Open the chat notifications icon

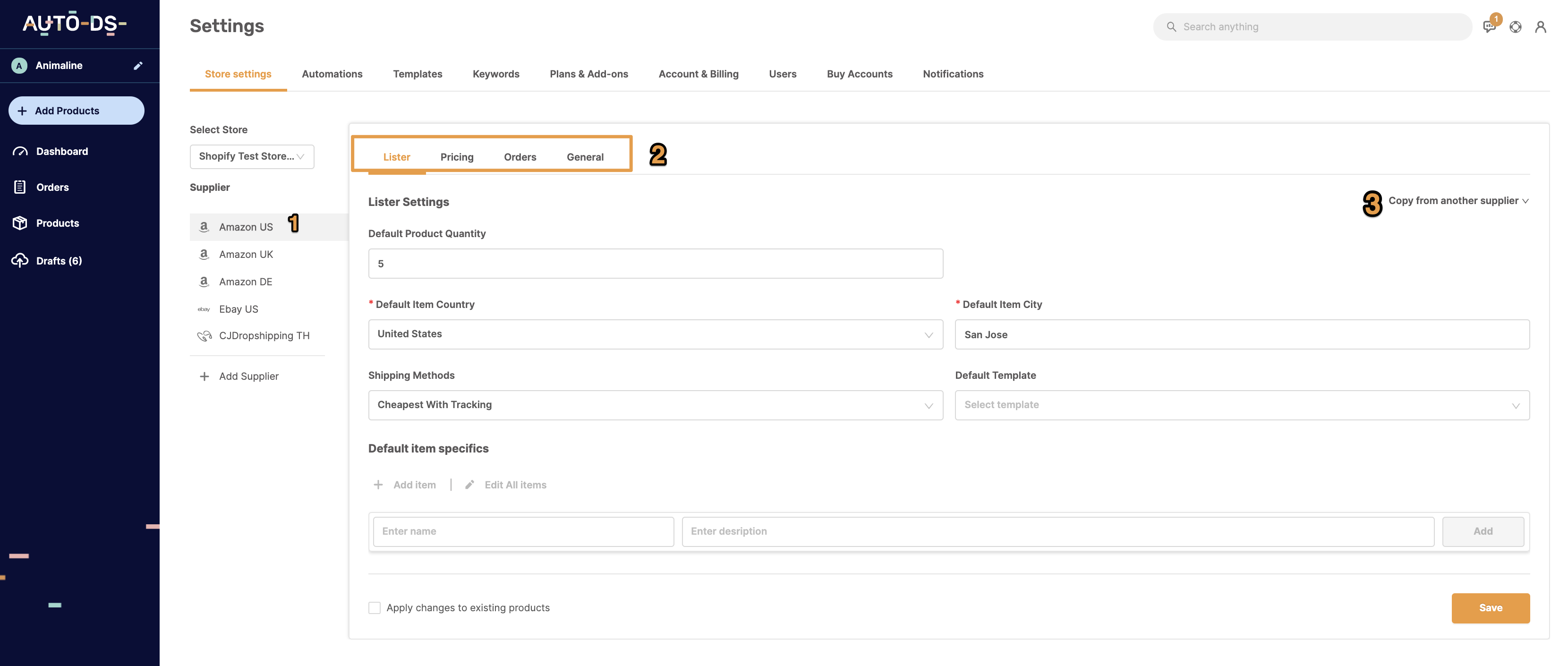tap(1490, 26)
